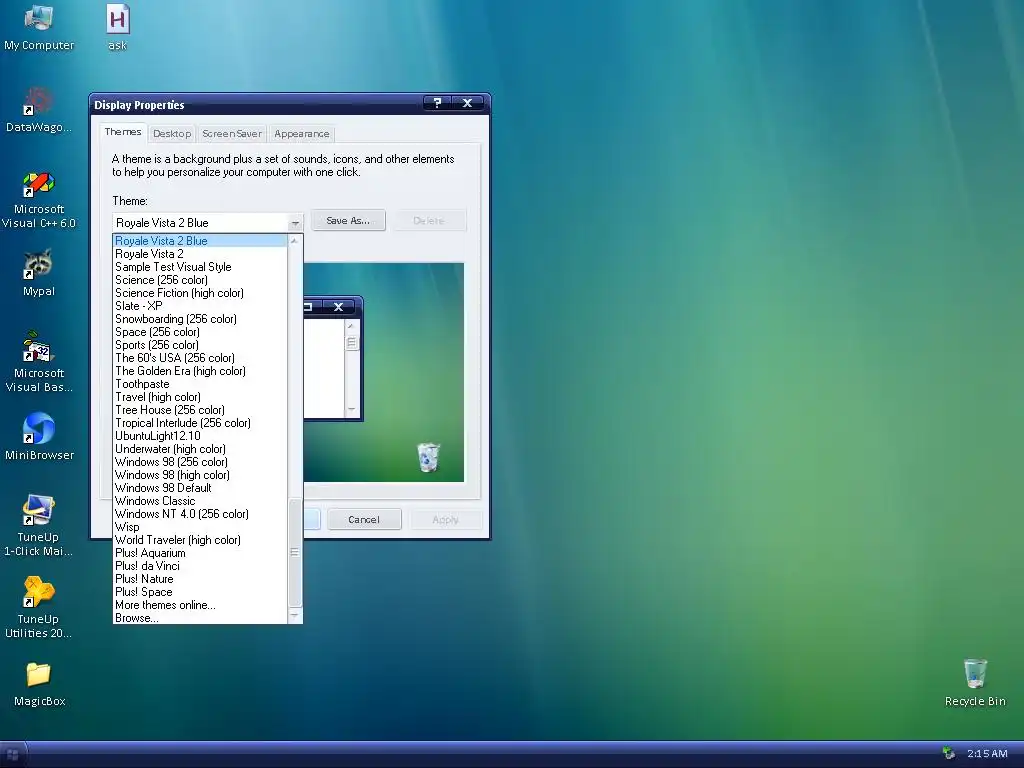Launch TuneUp Utilities shortcut
Viewport: 1024px width, 768px height.
[39, 608]
